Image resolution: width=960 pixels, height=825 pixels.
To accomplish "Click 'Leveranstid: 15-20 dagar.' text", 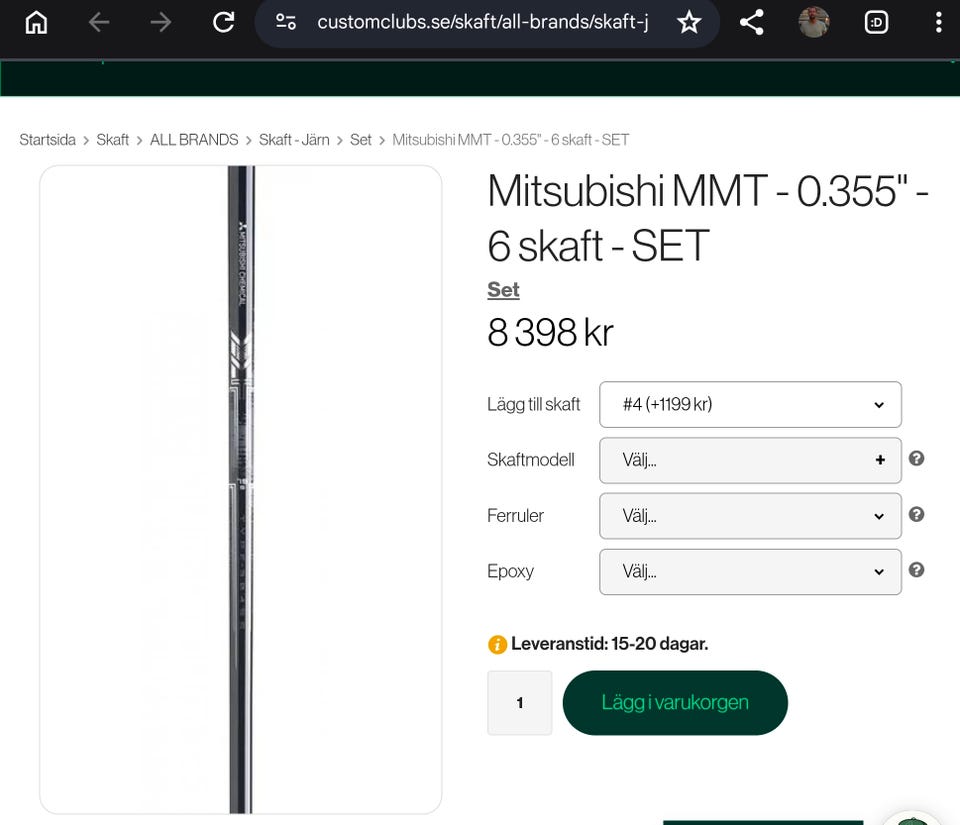I will pos(610,644).
